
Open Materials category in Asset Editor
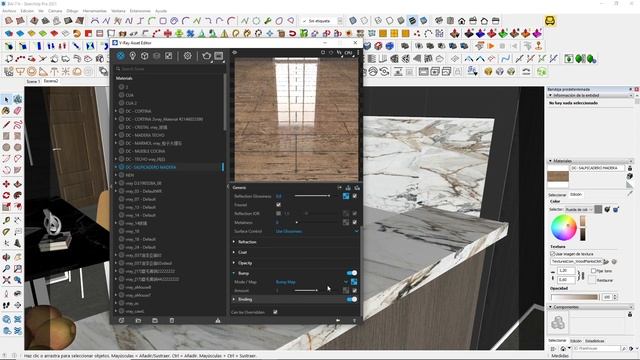120,56
